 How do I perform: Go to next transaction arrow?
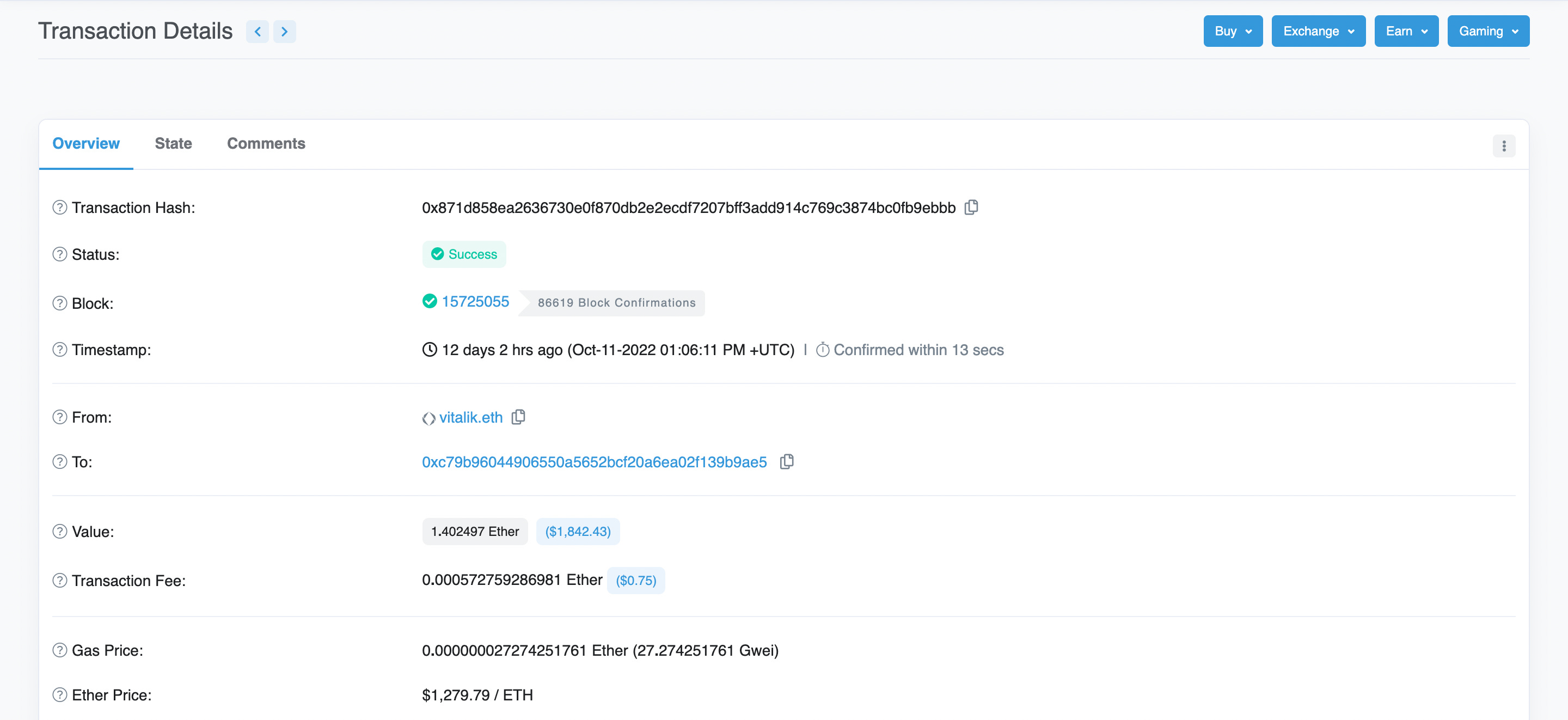coord(284,31)
